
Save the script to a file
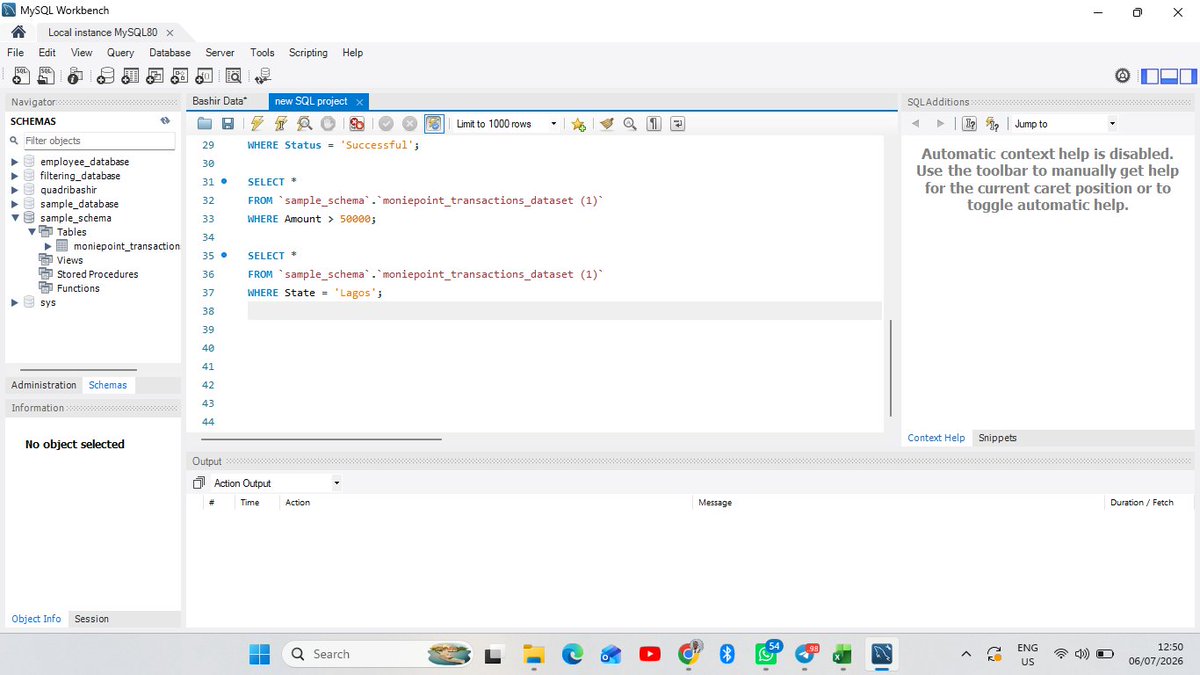228,124
